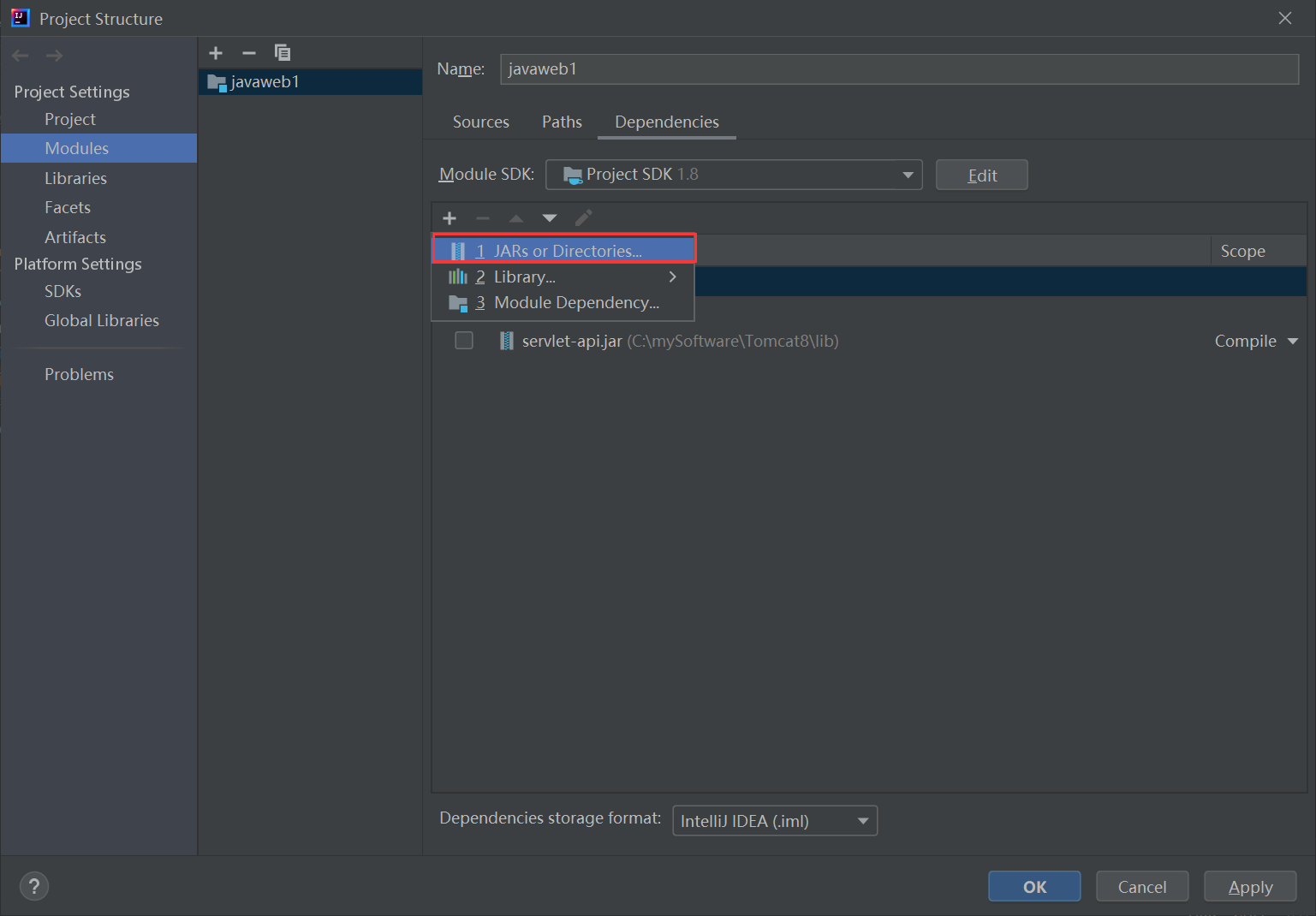
Task: Remove dependency with the minus icon
Action: click(x=483, y=218)
